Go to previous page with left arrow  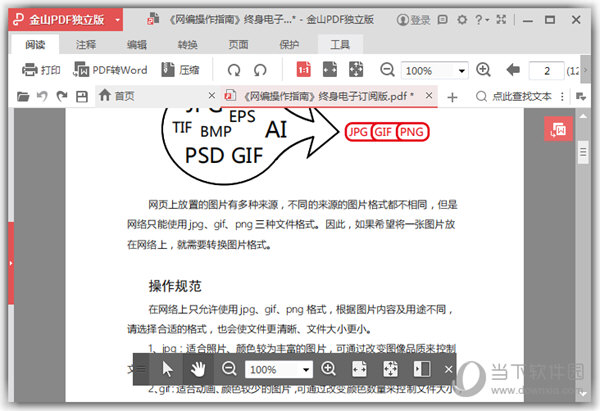[513, 70]
